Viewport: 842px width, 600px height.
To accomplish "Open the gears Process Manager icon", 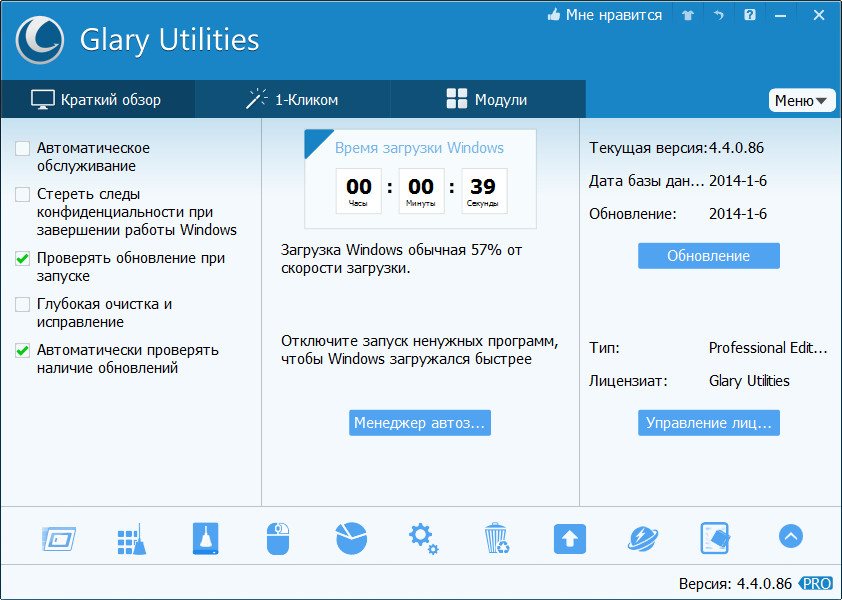I will [424, 538].
